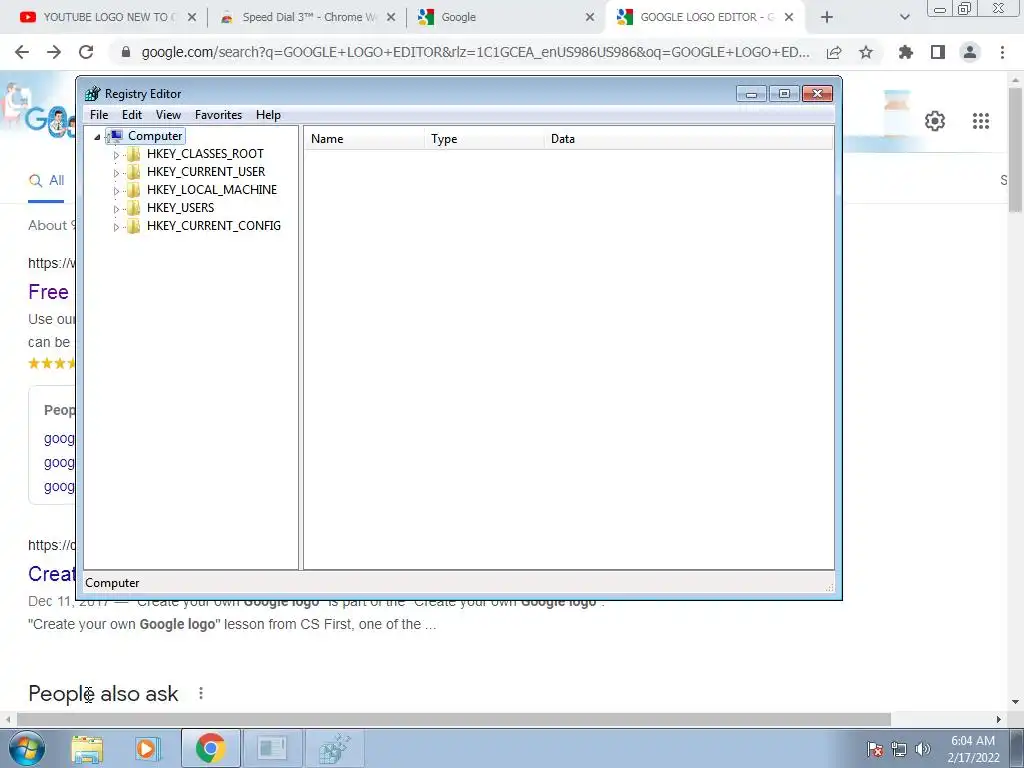
Task: Expand the HKEY_CLASSES_ROOT key
Action: tap(116, 155)
